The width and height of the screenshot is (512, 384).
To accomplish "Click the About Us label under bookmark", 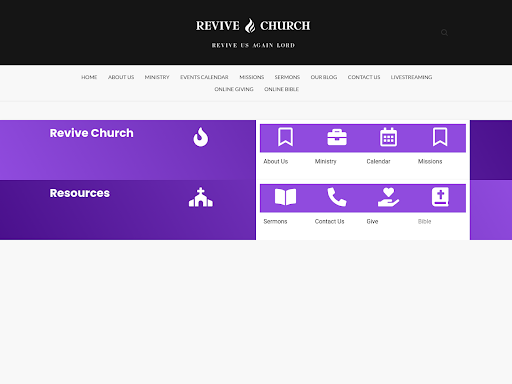I will click(x=276, y=161).
